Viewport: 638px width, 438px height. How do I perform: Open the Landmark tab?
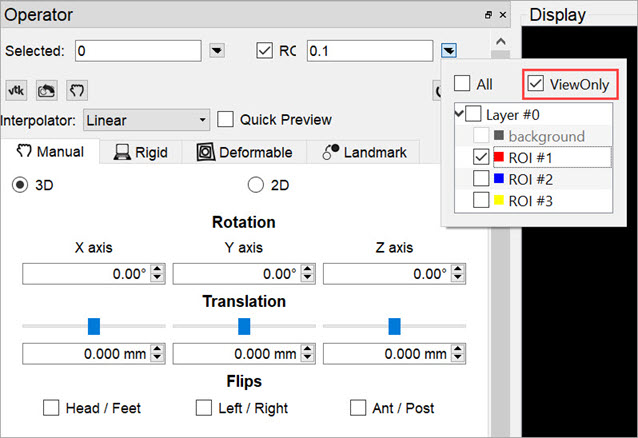point(364,153)
